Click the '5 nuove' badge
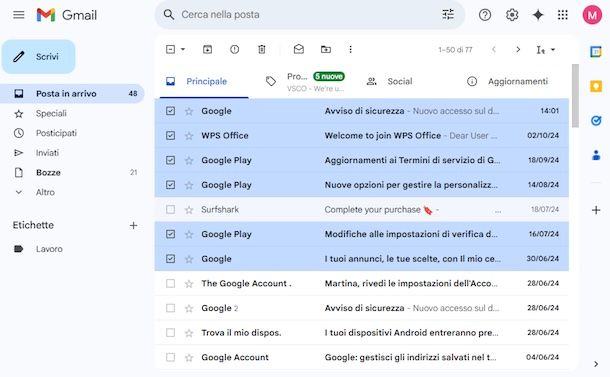Image resolution: width=610 pixels, height=377 pixels. (x=329, y=76)
